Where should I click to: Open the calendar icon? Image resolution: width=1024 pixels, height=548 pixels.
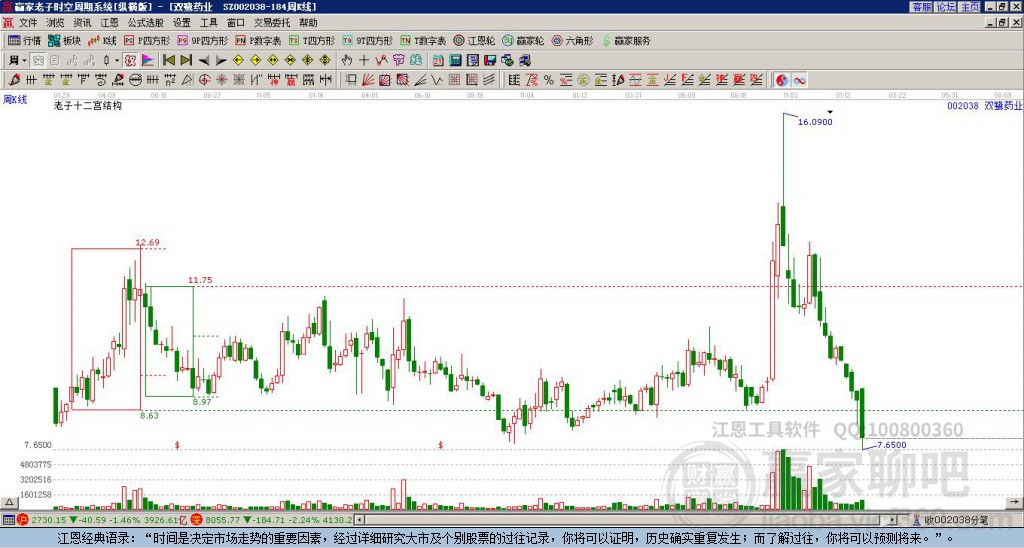pyautogui.click(x=438, y=60)
